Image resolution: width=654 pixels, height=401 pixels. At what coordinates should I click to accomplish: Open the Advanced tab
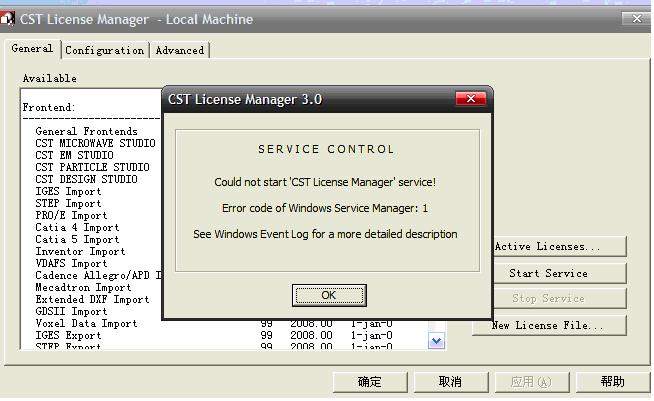coord(180,50)
